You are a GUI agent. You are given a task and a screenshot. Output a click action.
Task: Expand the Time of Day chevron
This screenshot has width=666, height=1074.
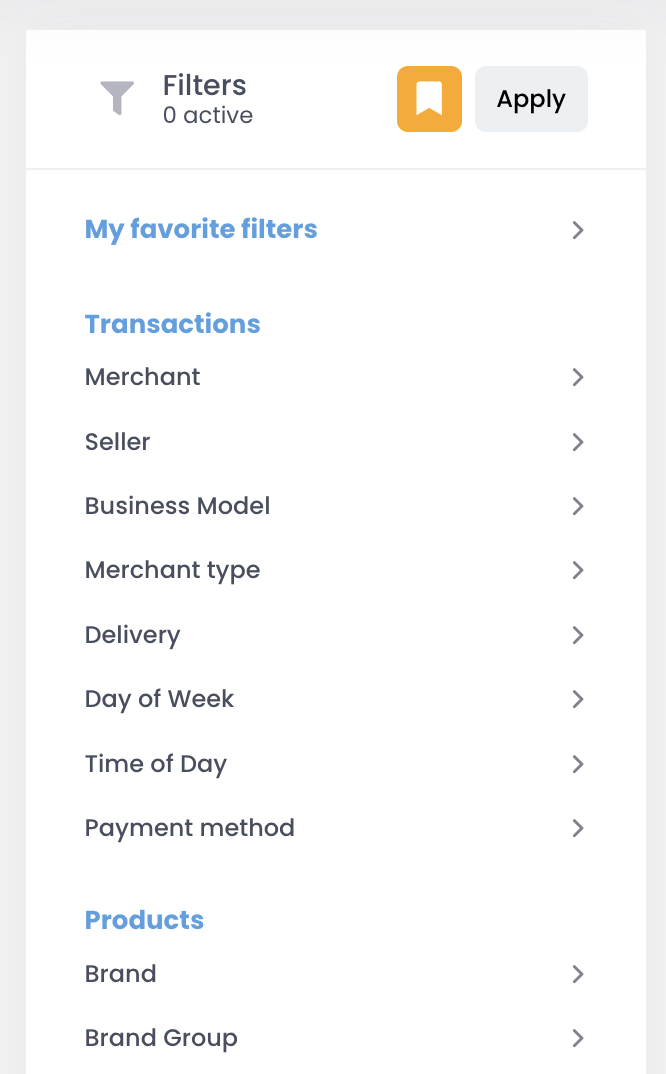tap(578, 764)
